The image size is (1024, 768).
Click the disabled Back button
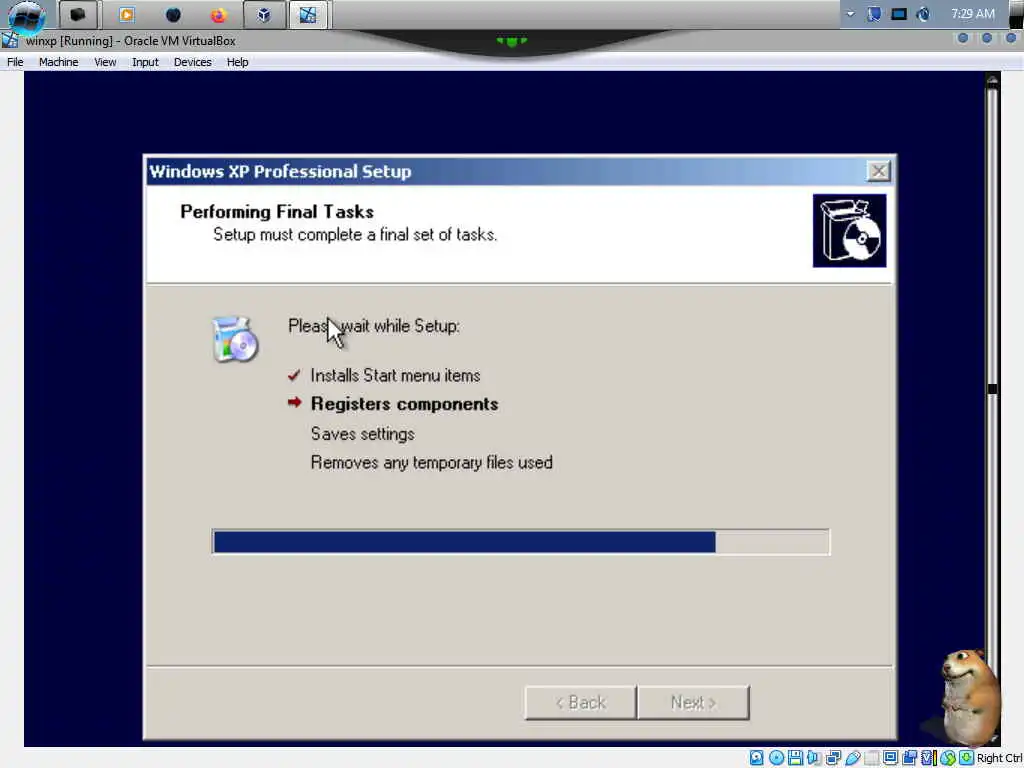(580, 703)
